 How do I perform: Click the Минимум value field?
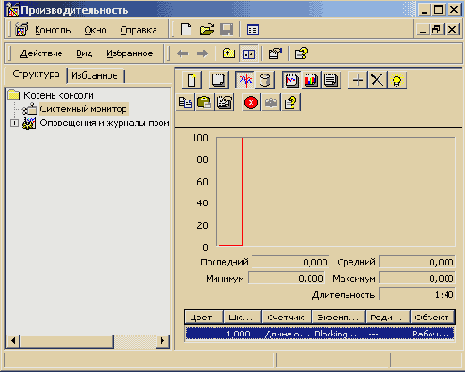point(287,278)
